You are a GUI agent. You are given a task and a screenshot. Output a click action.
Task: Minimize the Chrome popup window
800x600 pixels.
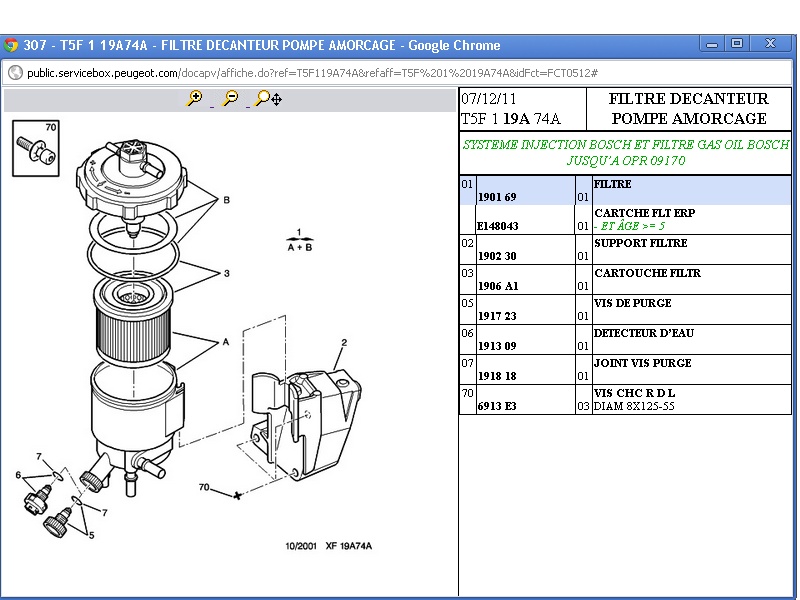coord(712,44)
